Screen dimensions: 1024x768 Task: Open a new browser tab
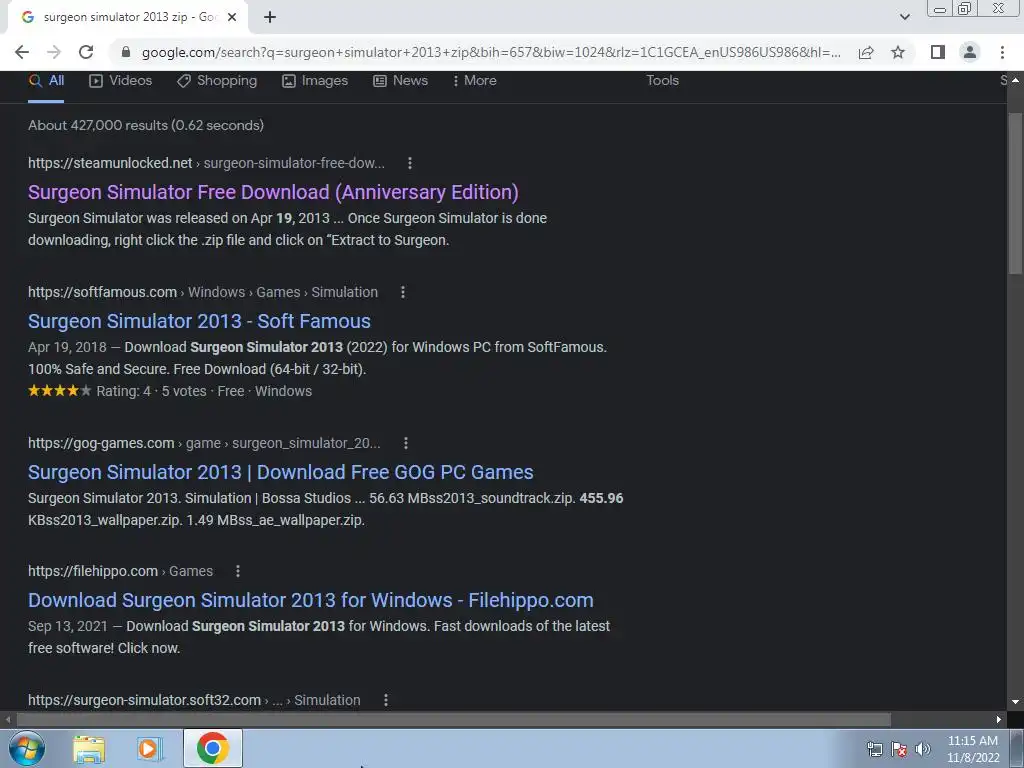tap(270, 17)
